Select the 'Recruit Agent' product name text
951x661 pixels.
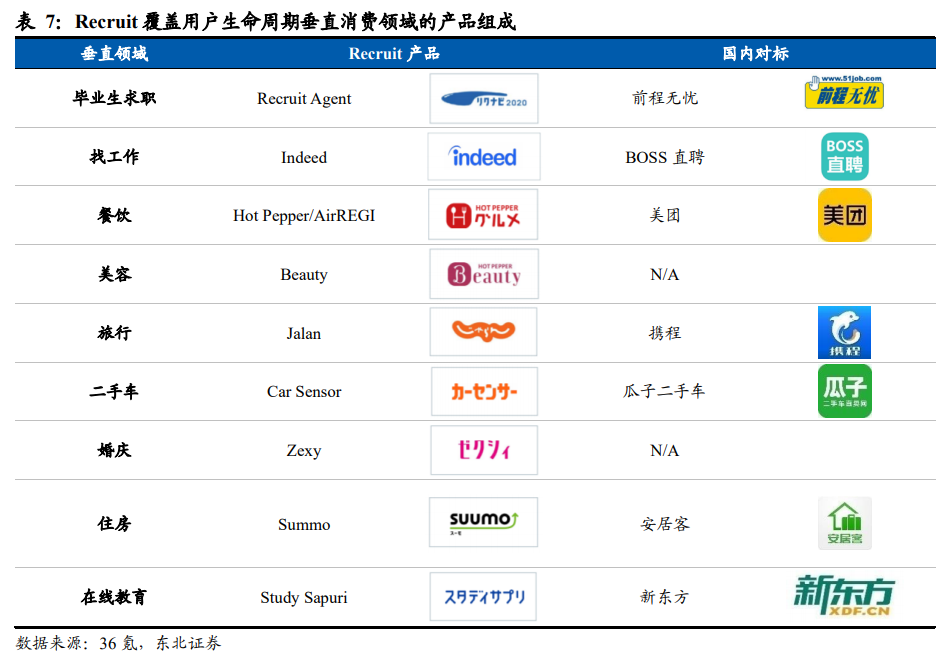click(304, 98)
